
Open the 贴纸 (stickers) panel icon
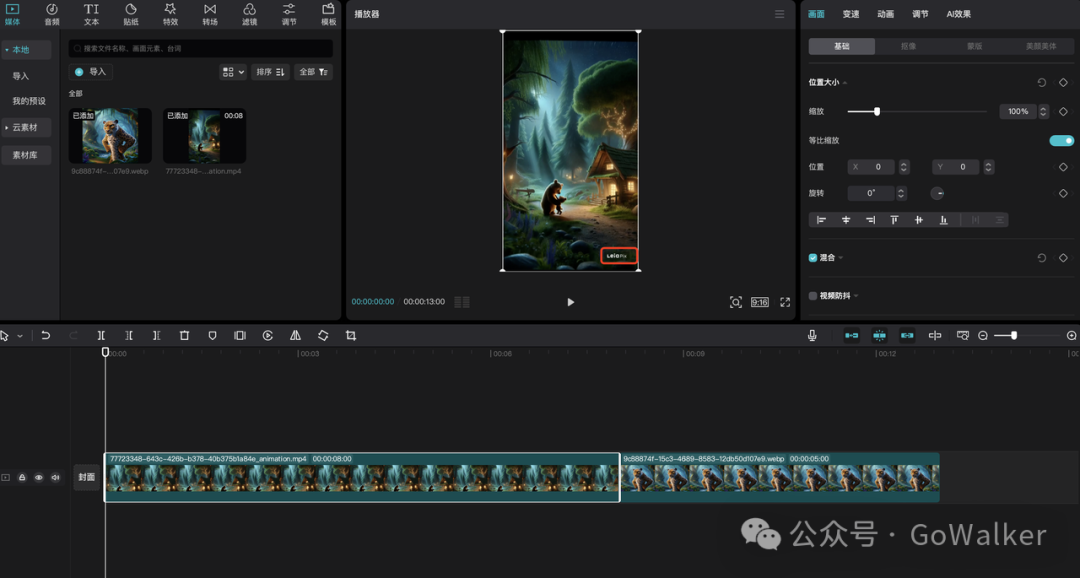coord(131,13)
